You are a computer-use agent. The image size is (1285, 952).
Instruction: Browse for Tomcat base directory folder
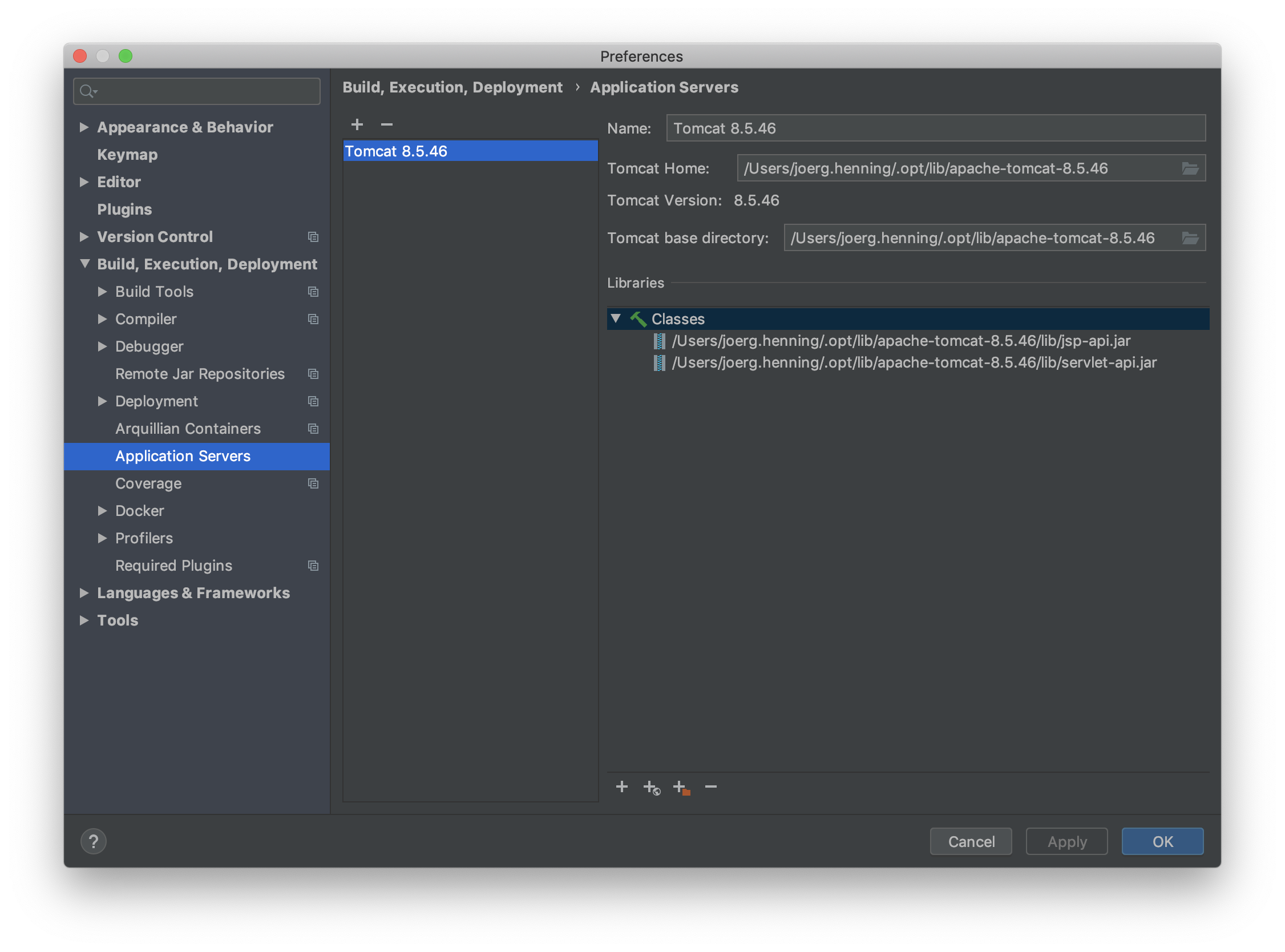[x=1190, y=238]
